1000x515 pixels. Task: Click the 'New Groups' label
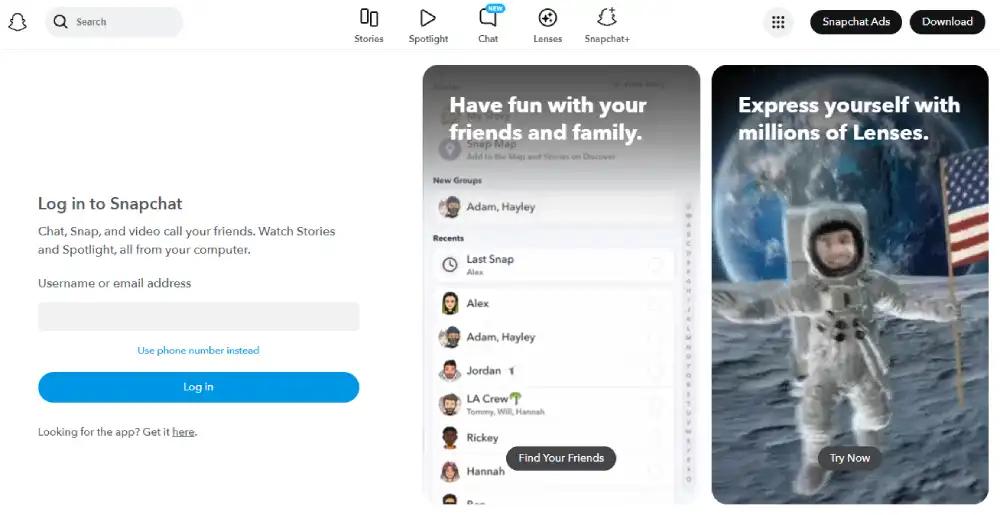[x=457, y=181]
